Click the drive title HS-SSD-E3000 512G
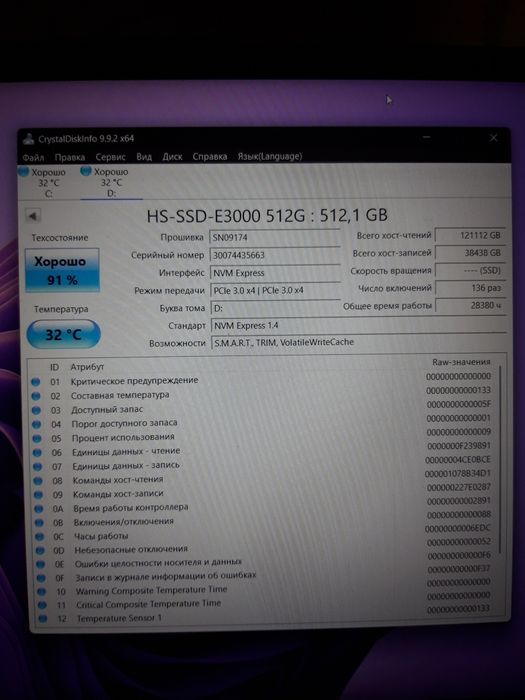Viewport: 525px width, 700px height. 226,216
